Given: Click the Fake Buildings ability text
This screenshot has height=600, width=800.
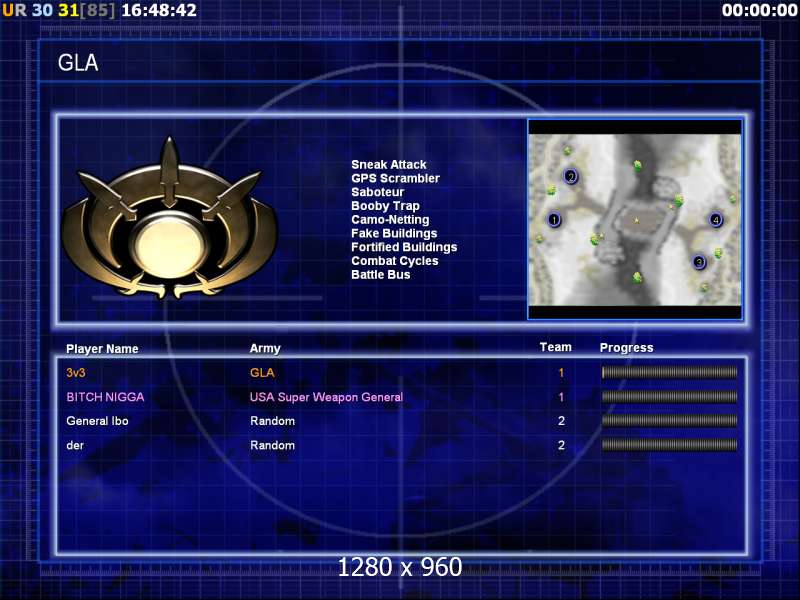Looking at the screenshot, I should coord(394,234).
